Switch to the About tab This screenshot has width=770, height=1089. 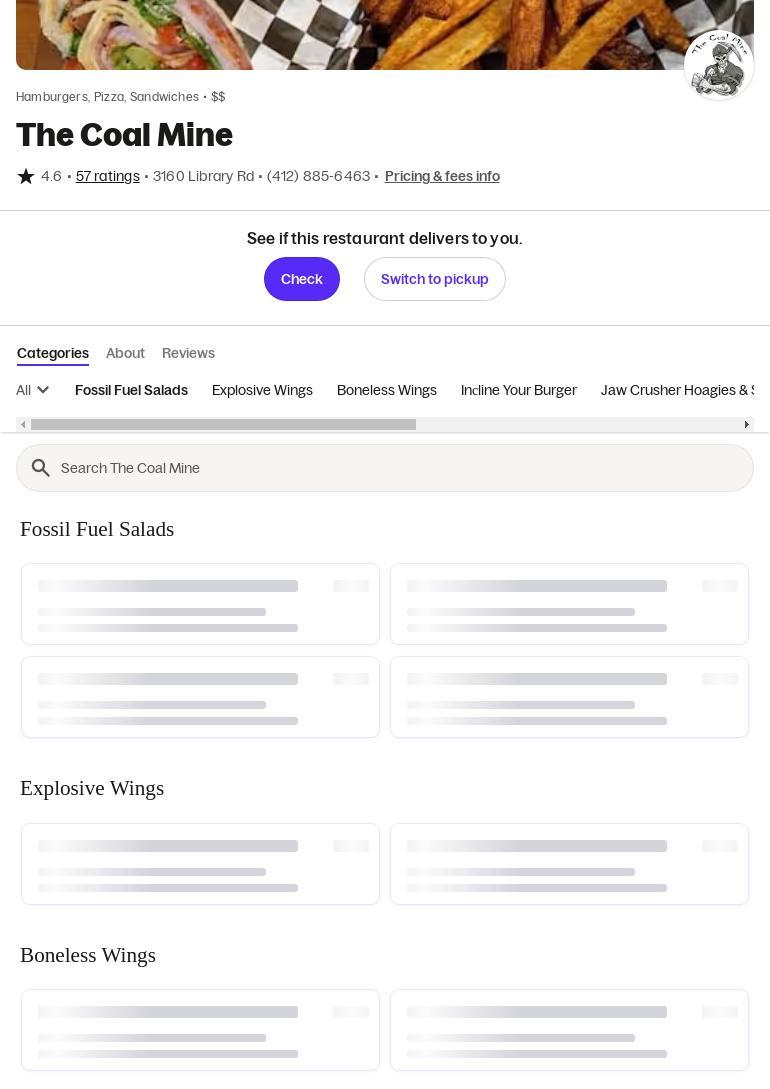pyautogui.click(x=125, y=353)
